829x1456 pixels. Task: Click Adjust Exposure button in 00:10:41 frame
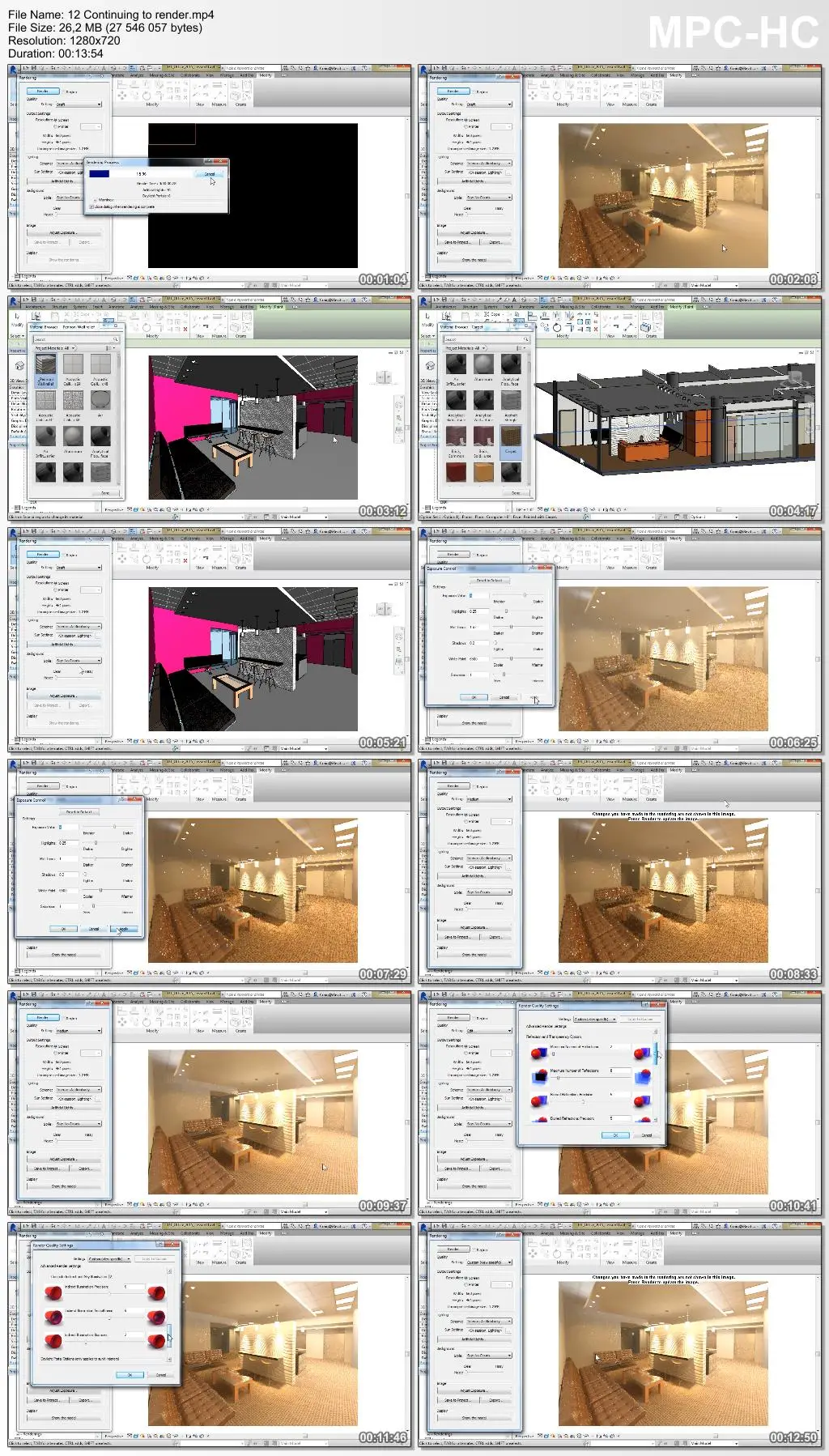click(x=474, y=1159)
